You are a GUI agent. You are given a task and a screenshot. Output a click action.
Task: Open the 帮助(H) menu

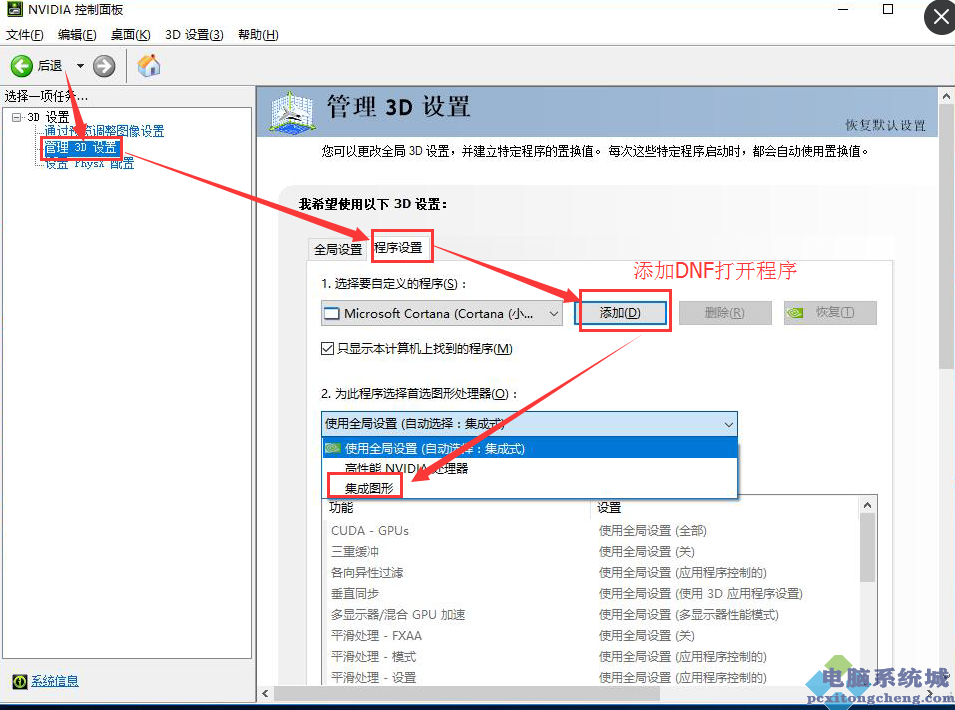(258, 35)
